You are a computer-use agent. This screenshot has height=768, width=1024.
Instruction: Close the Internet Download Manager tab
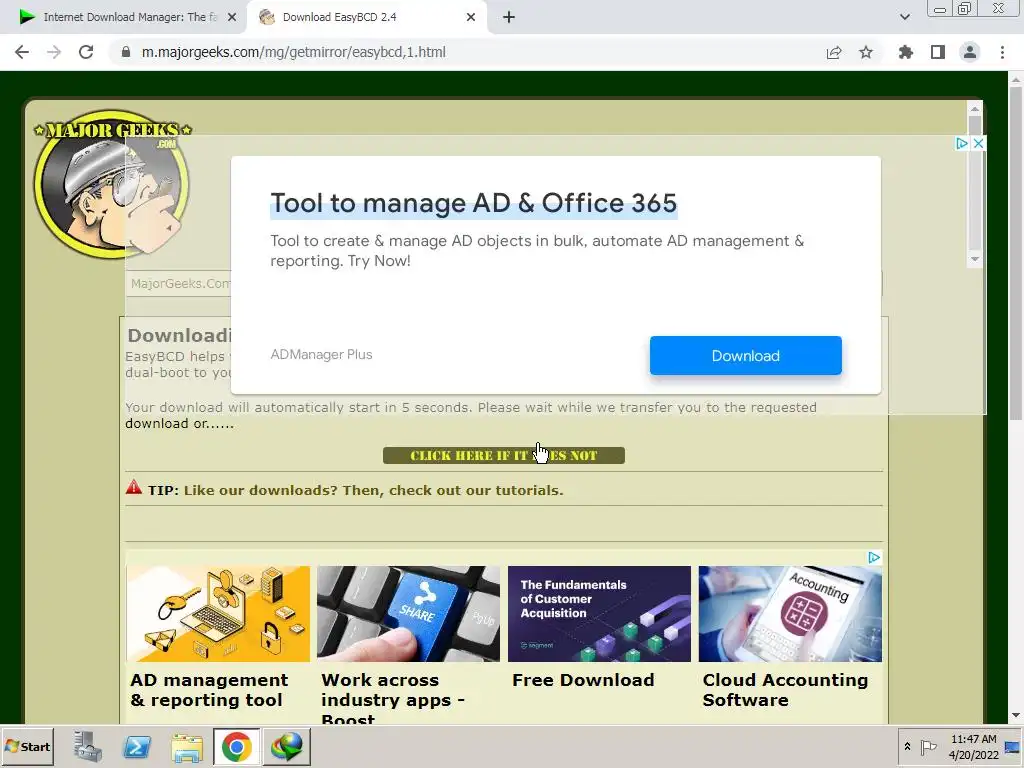[x=232, y=17]
